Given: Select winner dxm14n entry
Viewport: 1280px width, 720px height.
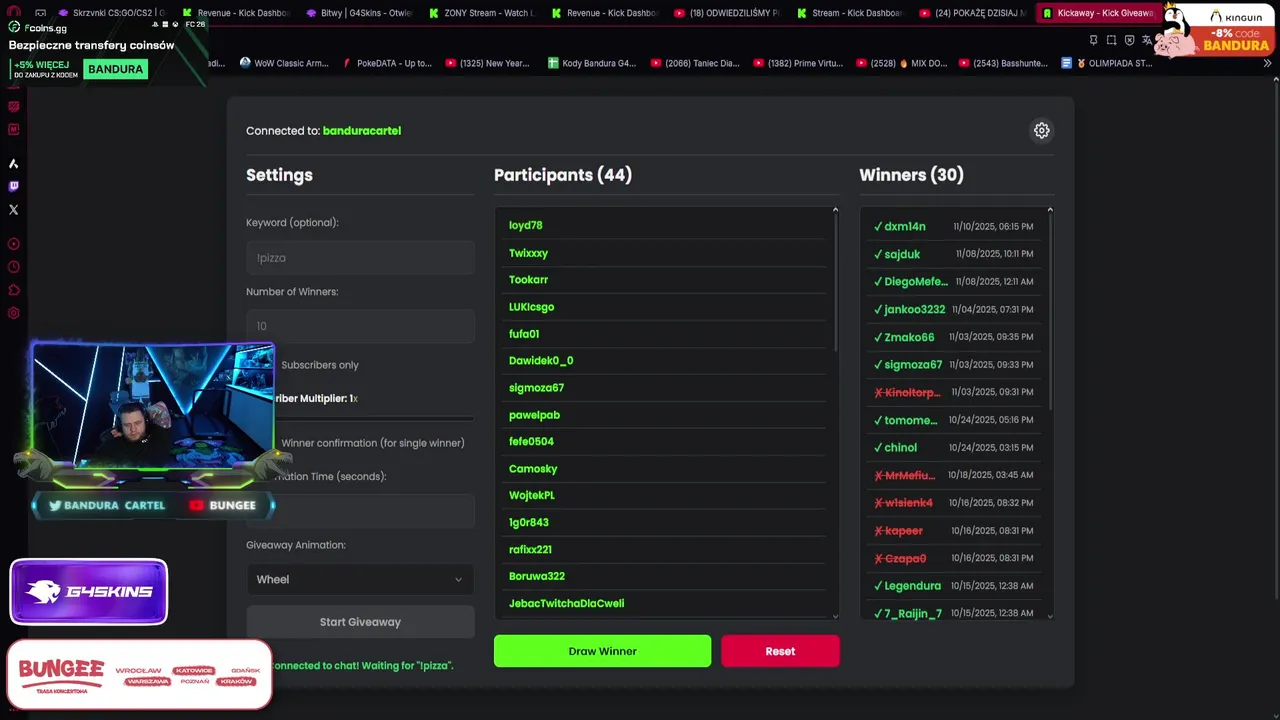Looking at the screenshot, I should (955, 227).
